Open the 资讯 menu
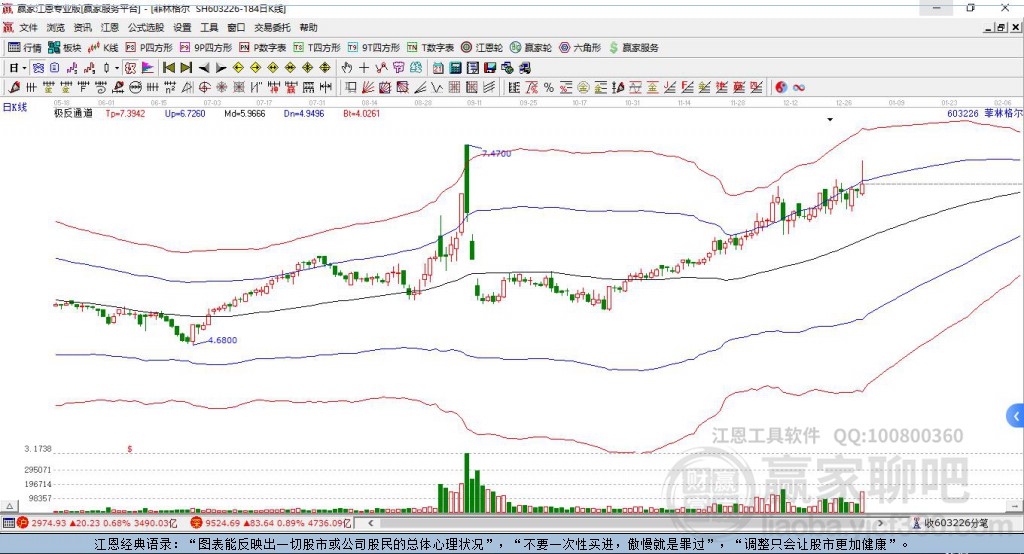This screenshot has height=554, width=1024. (x=82, y=27)
